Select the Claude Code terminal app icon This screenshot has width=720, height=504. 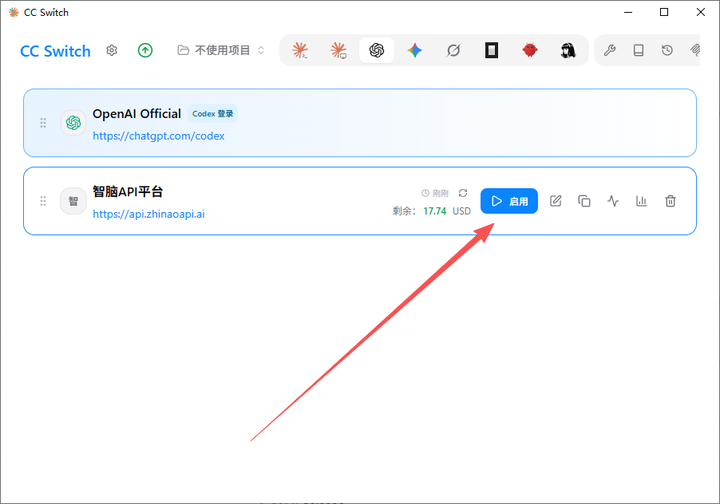click(x=300, y=50)
